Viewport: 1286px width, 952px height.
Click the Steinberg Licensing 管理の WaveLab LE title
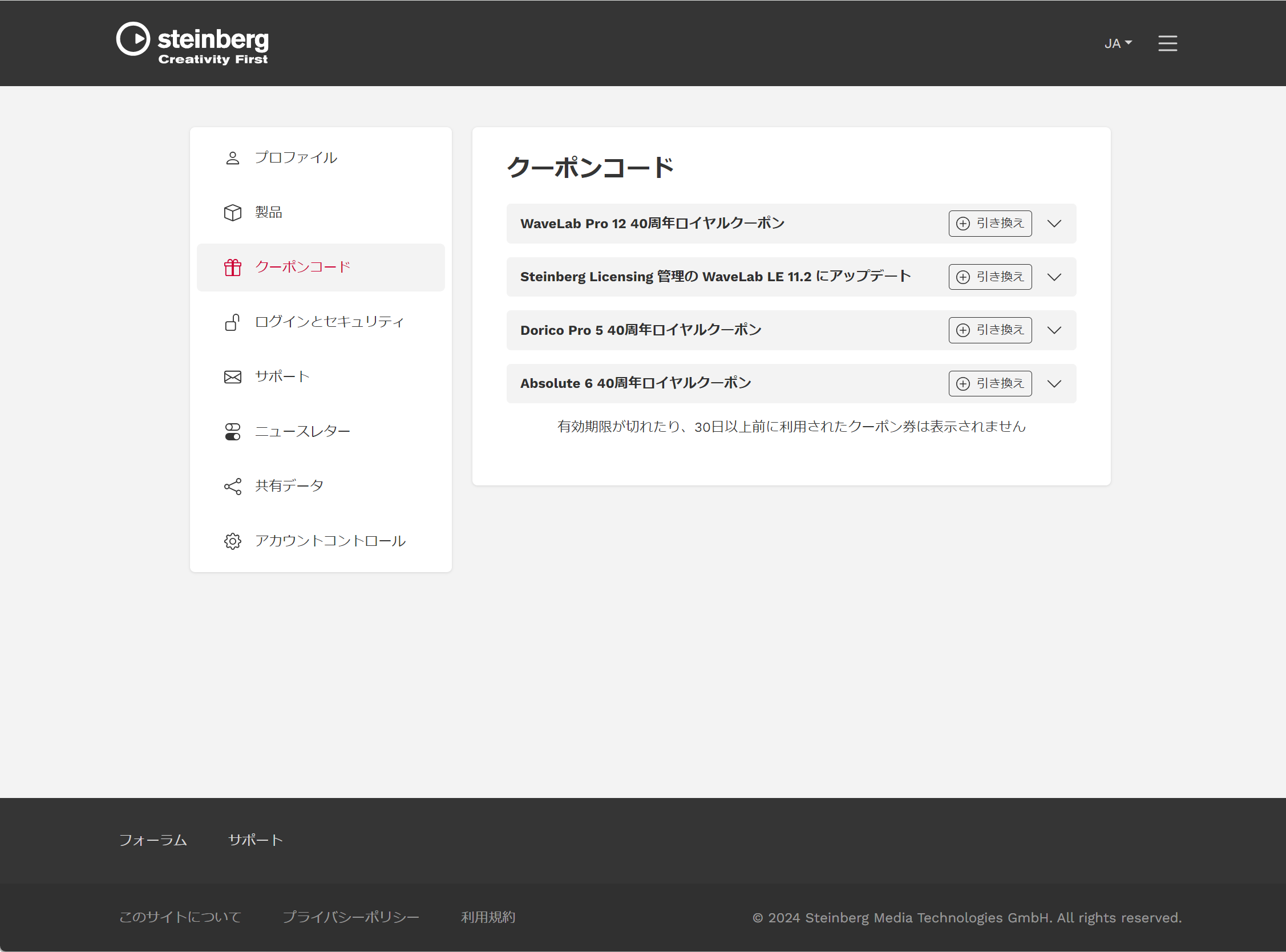[x=715, y=277]
